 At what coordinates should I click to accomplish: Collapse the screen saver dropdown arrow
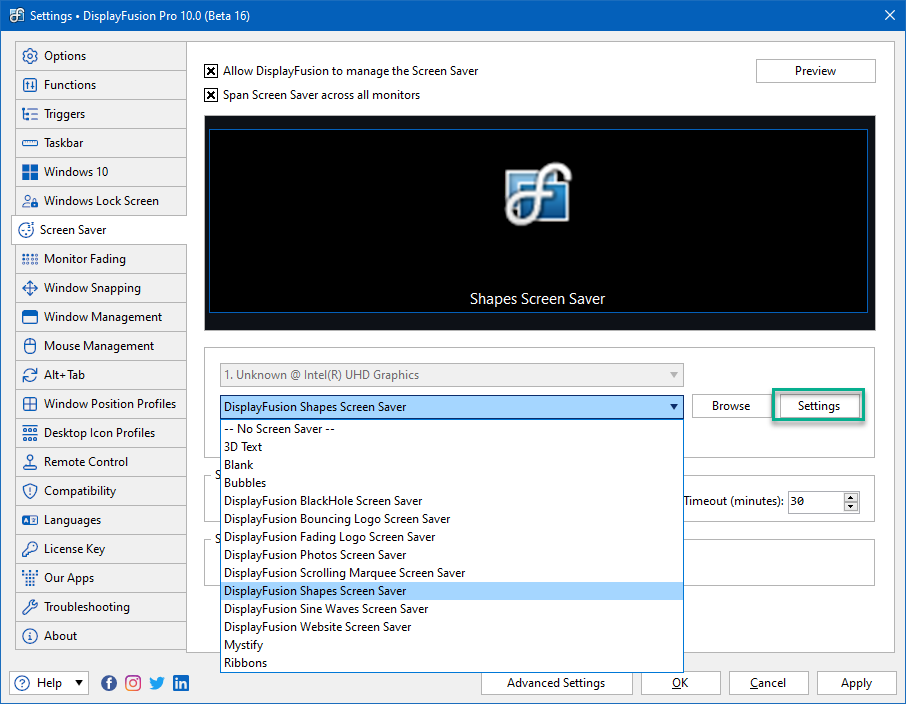[674, 407]
